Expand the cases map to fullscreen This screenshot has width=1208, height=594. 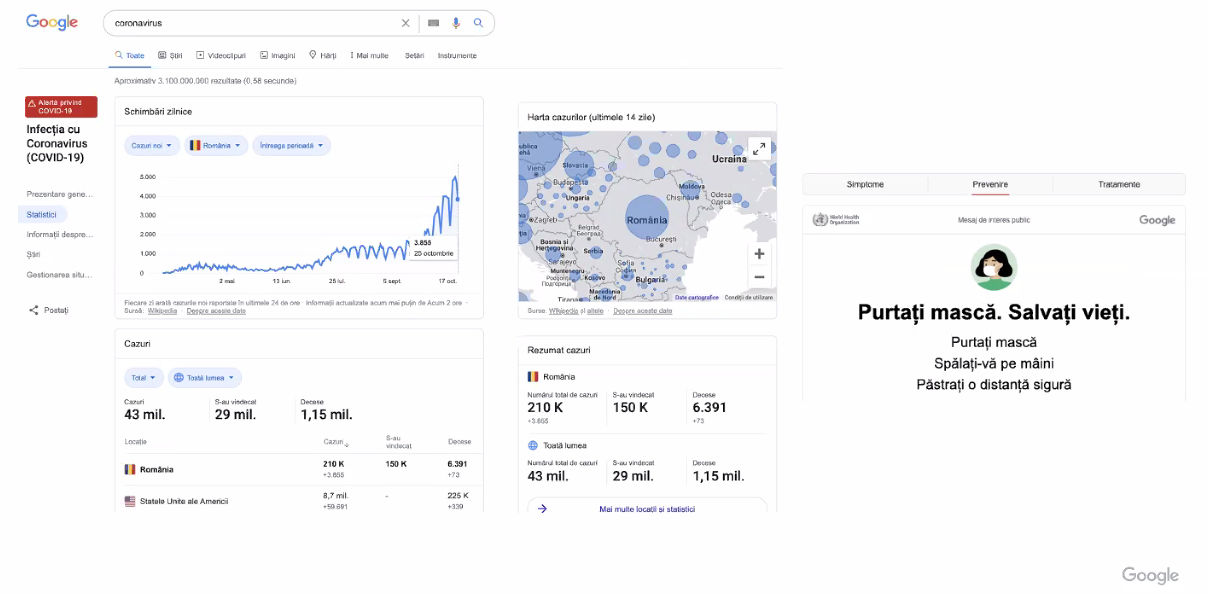pyautogui.click(x=759, y=148)
